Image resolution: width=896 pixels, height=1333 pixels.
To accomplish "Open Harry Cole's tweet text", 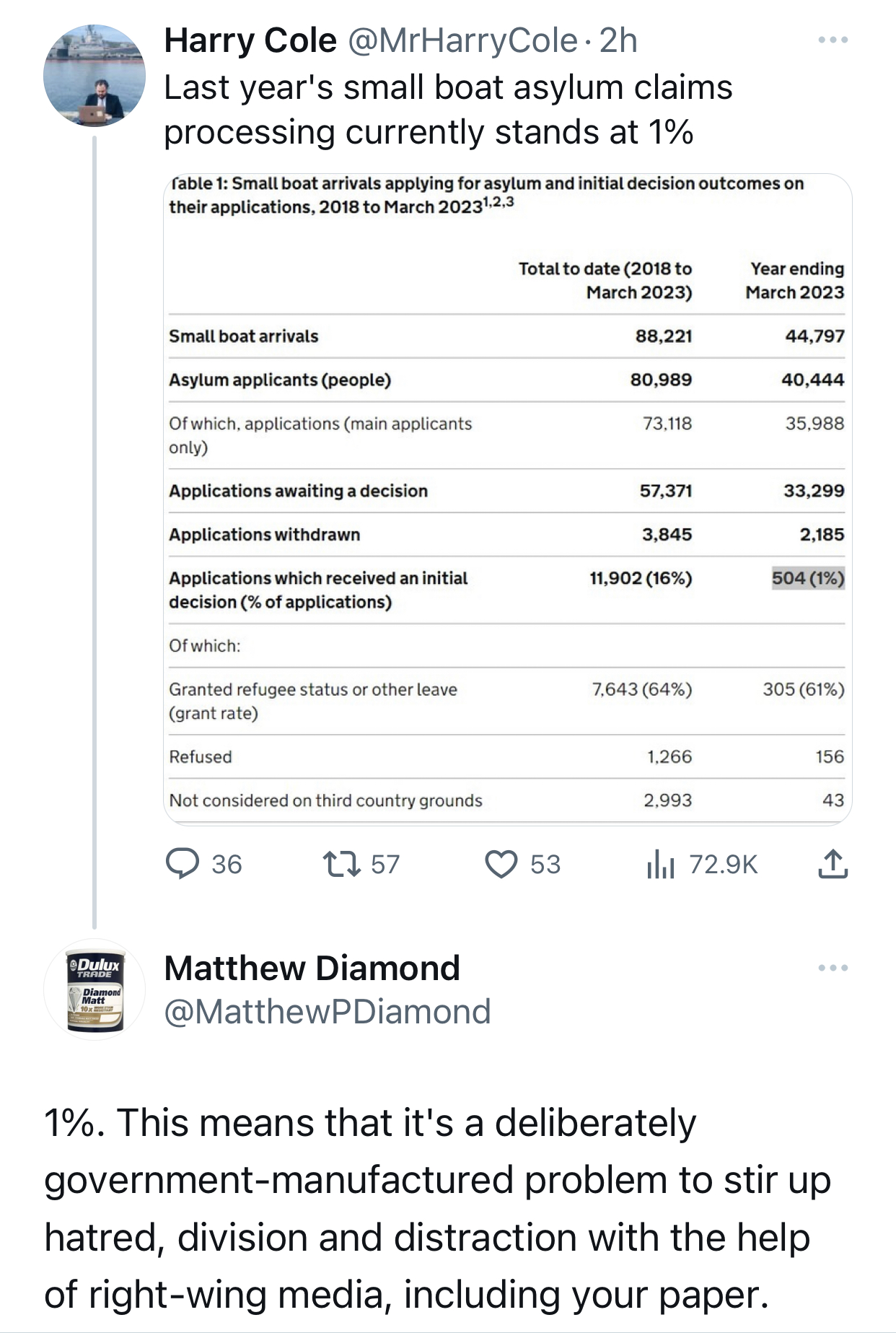I will point(447,109).
